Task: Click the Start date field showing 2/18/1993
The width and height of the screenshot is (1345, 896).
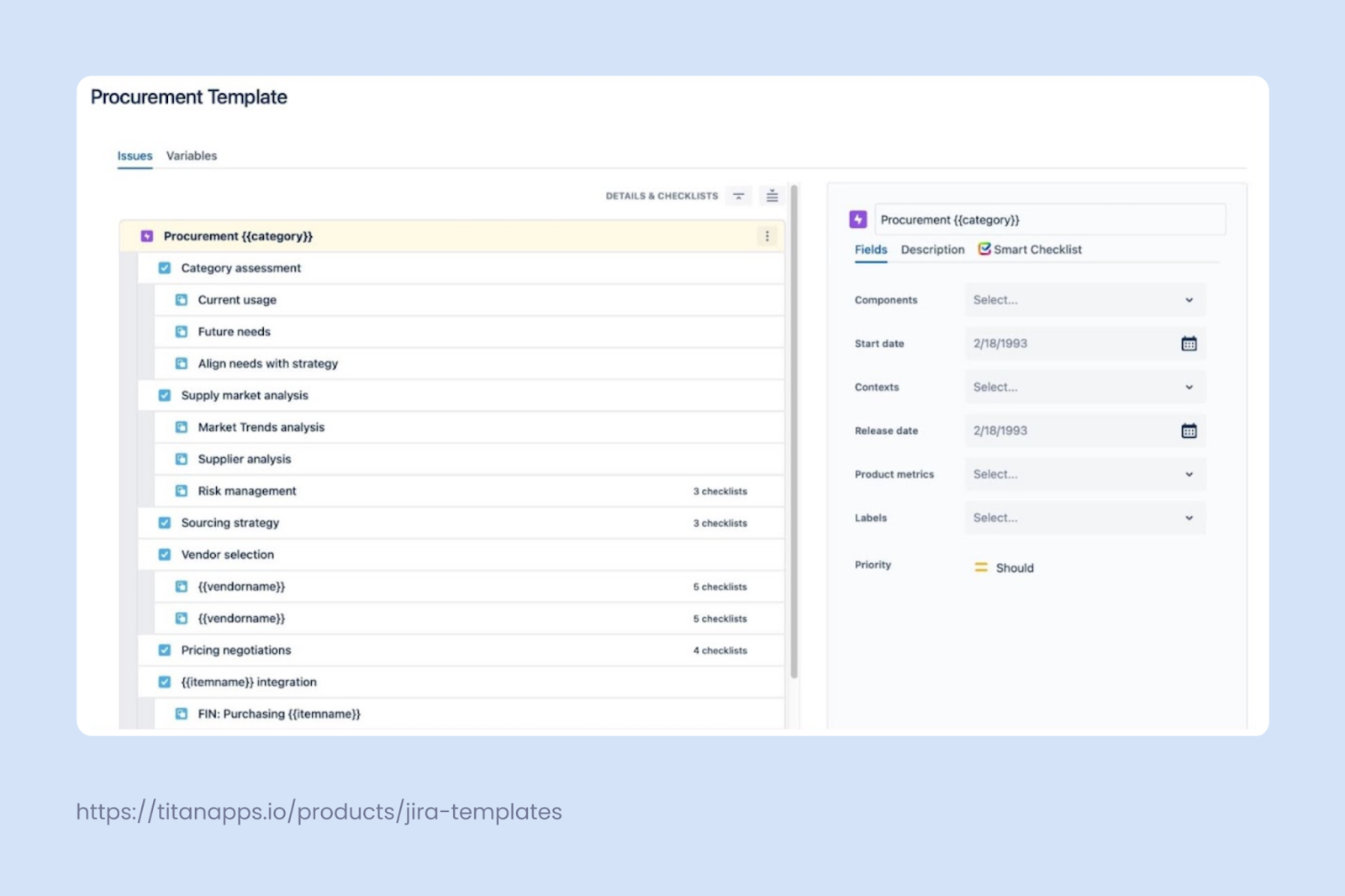Action: click(1085, 344)
